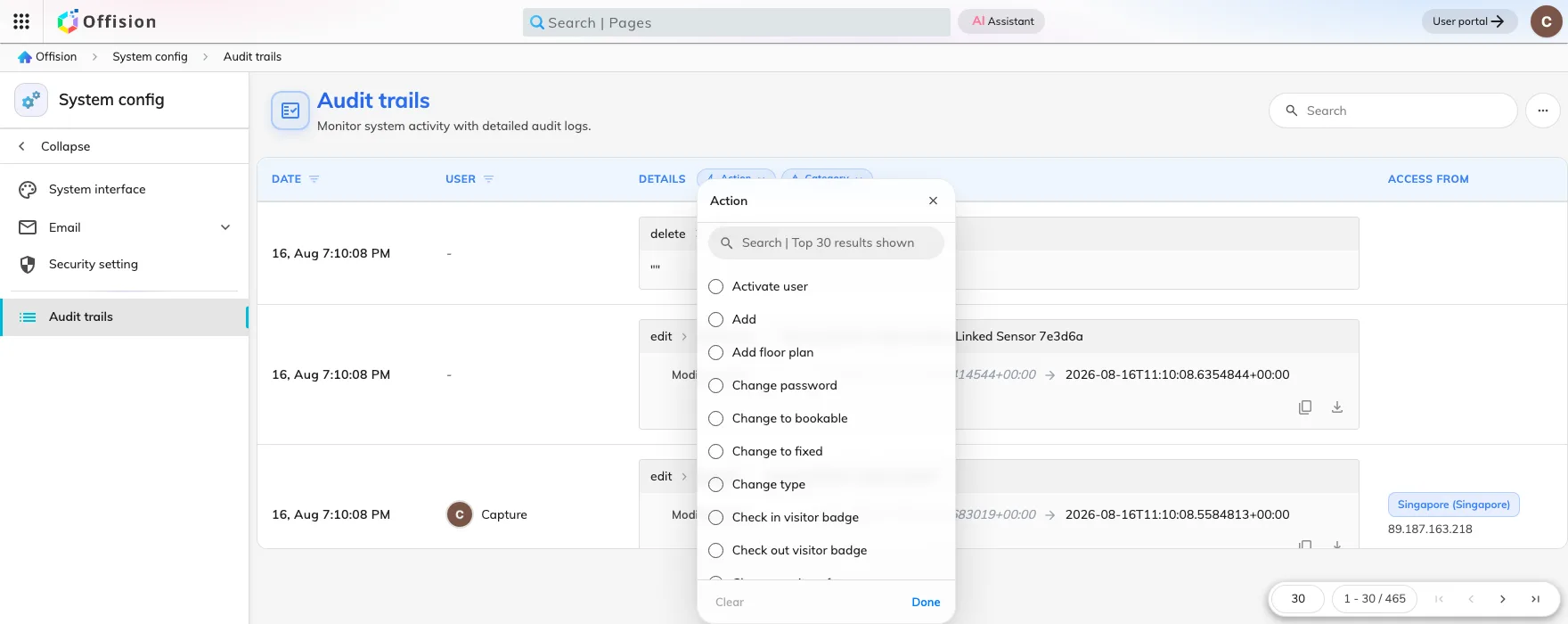Click the Action options search field
Image resolution: width=1568 pixels, height=624 pixels.
[826, 242]
